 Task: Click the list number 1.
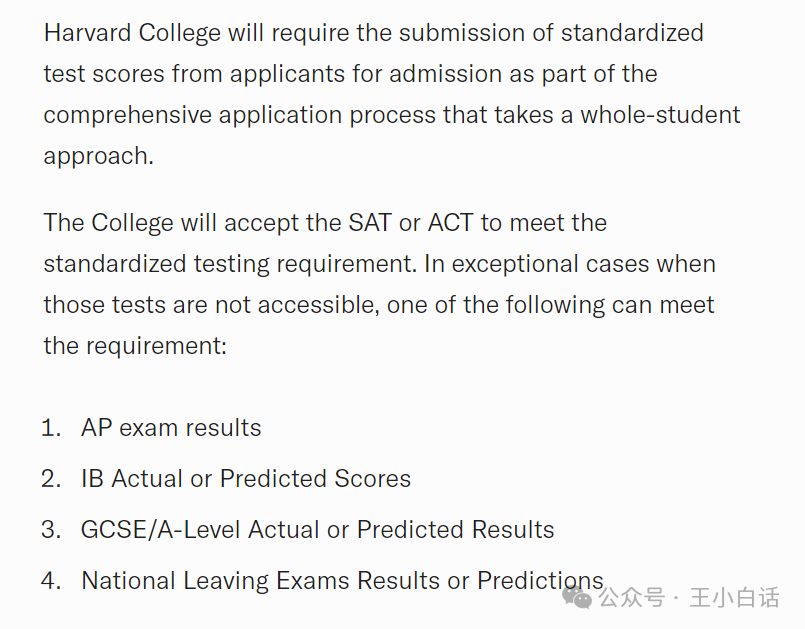(x=51, y=428)
